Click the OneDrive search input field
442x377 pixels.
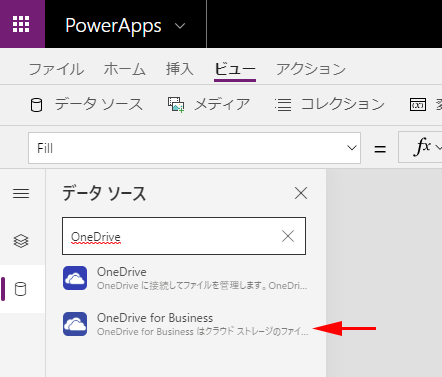click(184, 236)
